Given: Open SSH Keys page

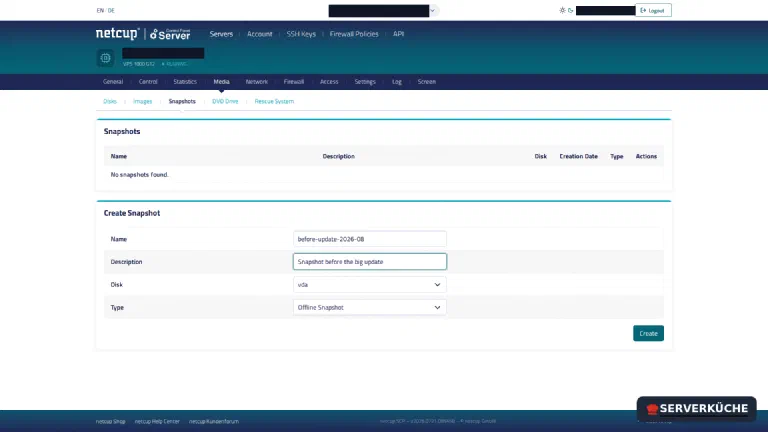Looking at the screenshot, I should click(301, 34).
